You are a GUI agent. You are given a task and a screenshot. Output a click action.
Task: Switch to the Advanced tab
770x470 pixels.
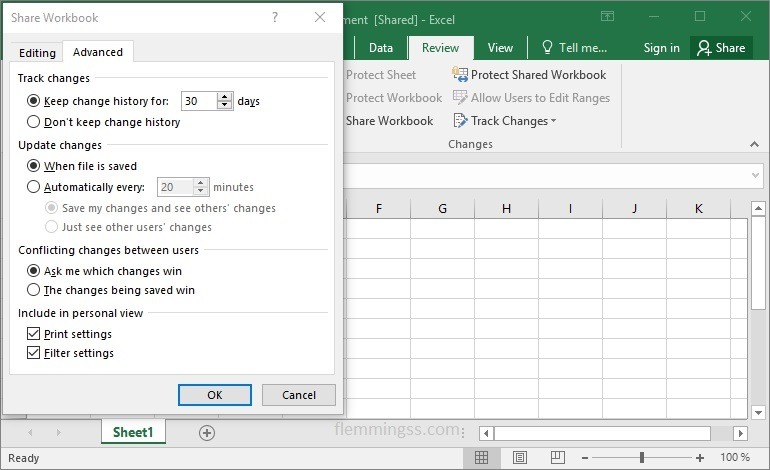[98, 52]
